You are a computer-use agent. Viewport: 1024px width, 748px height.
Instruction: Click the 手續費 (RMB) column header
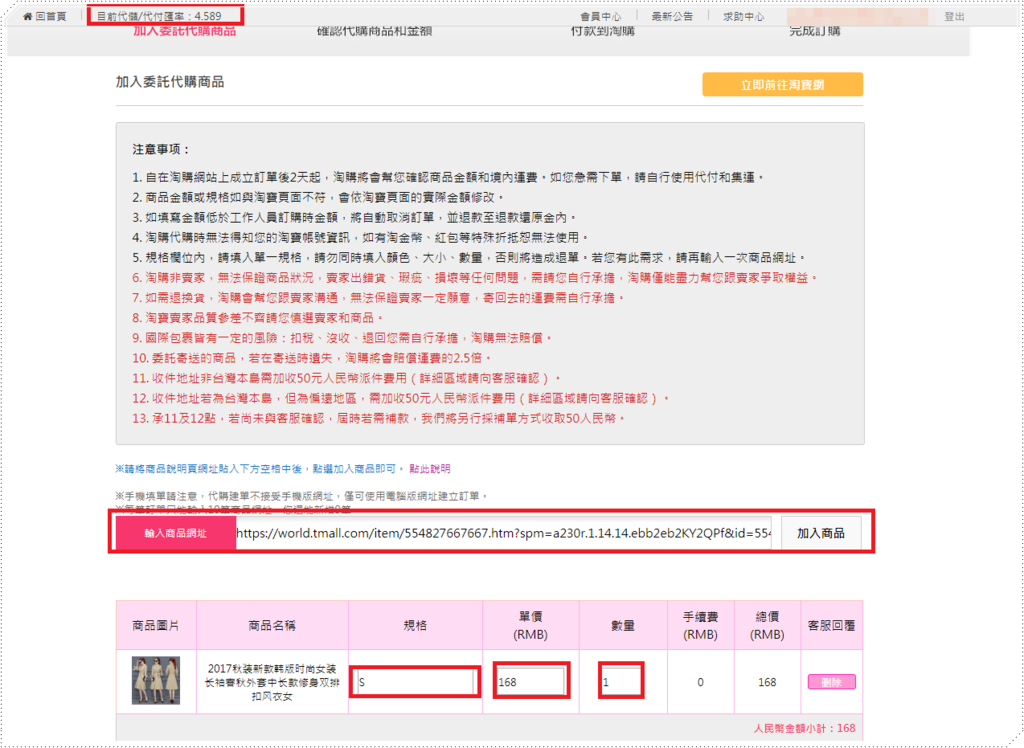(x=700, y=625)
